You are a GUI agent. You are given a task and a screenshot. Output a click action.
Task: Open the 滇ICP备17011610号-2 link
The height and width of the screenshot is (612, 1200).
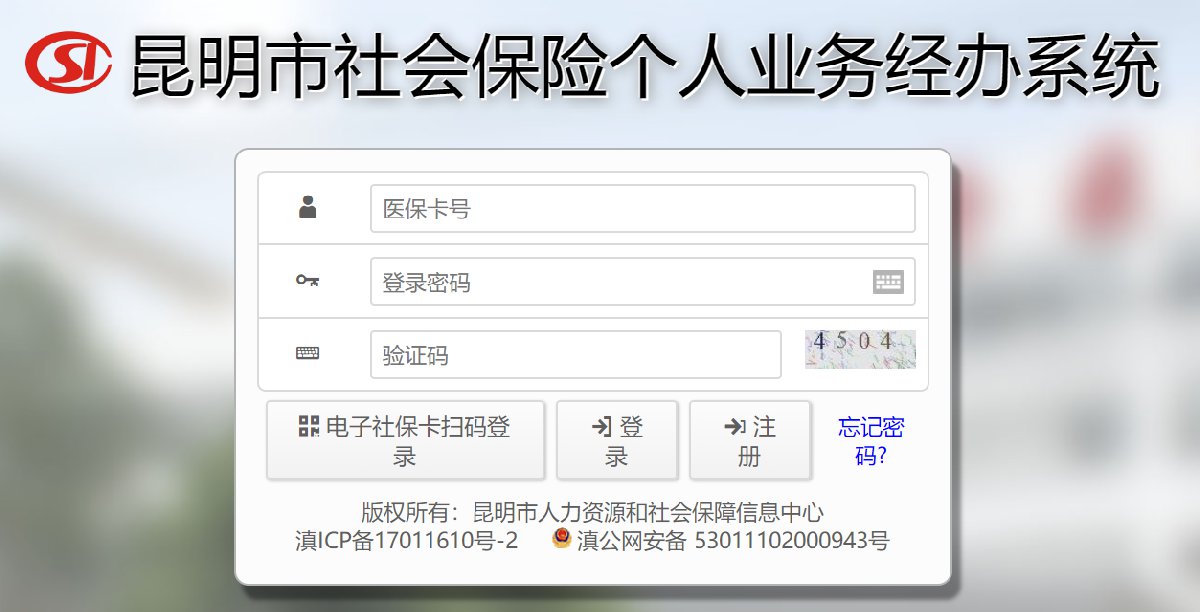(407, 541)
